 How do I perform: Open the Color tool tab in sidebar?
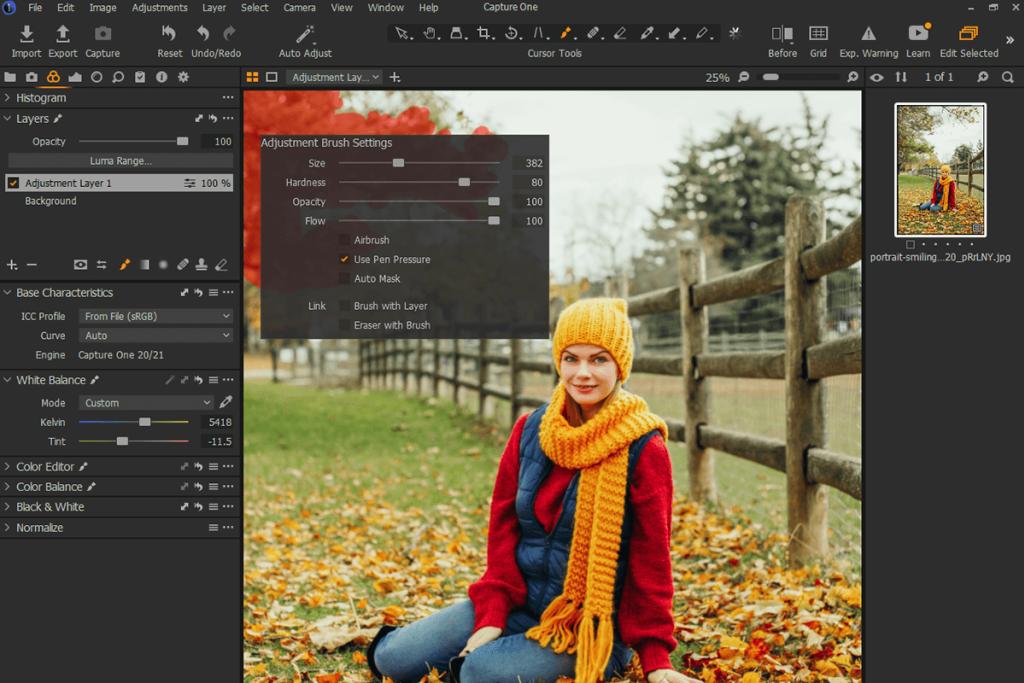tap(54, 76)
